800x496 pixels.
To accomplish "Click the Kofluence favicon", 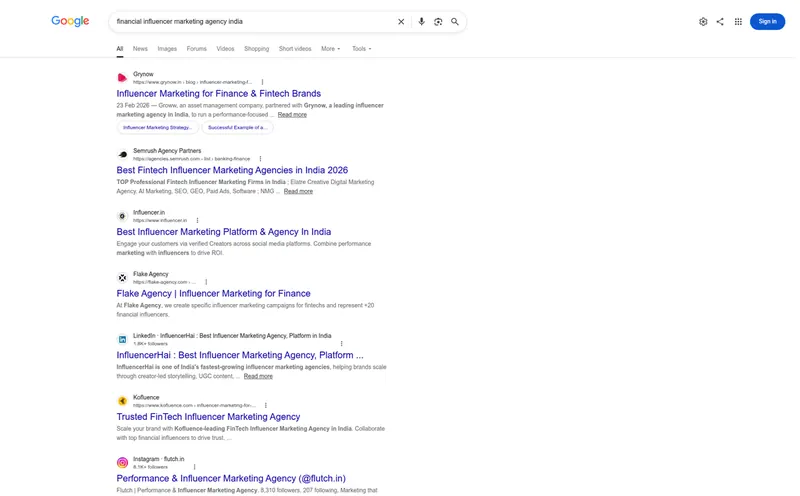I will (122, 401).
